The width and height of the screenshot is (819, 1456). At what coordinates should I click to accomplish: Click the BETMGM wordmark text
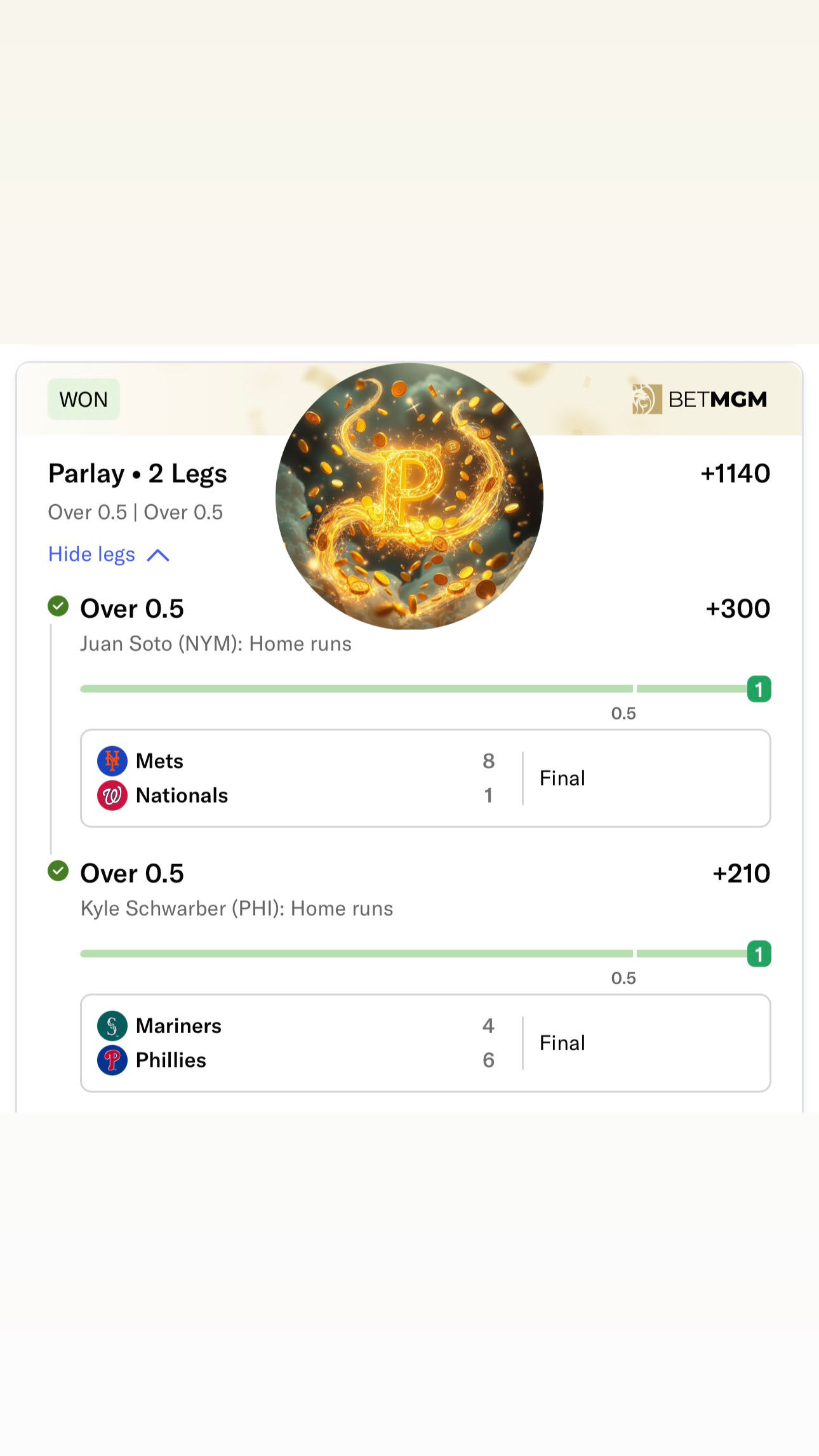tap(717, 399)
